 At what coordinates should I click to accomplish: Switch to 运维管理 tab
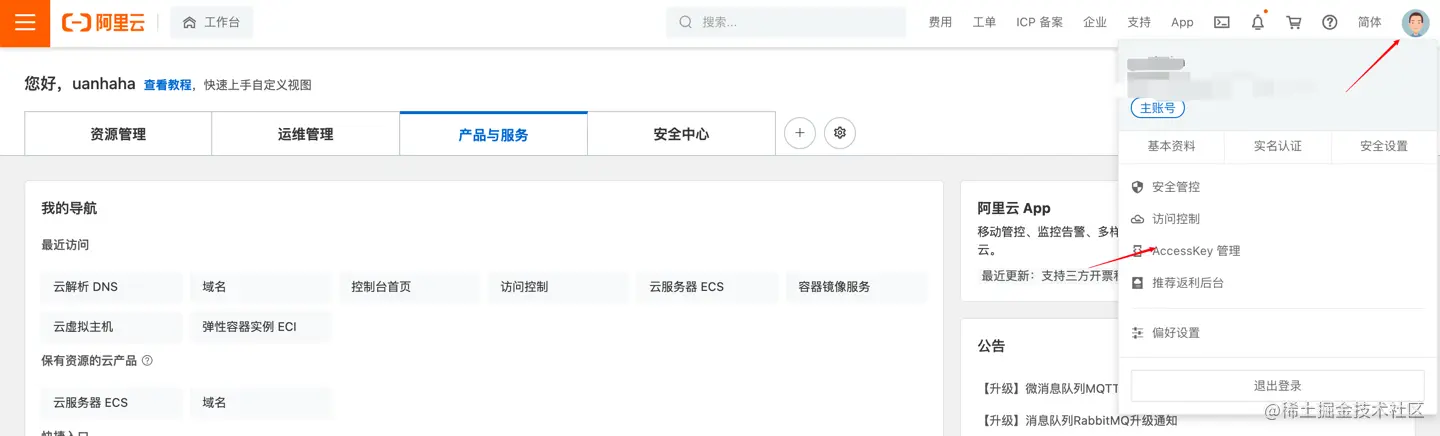[x=306, y=134]
